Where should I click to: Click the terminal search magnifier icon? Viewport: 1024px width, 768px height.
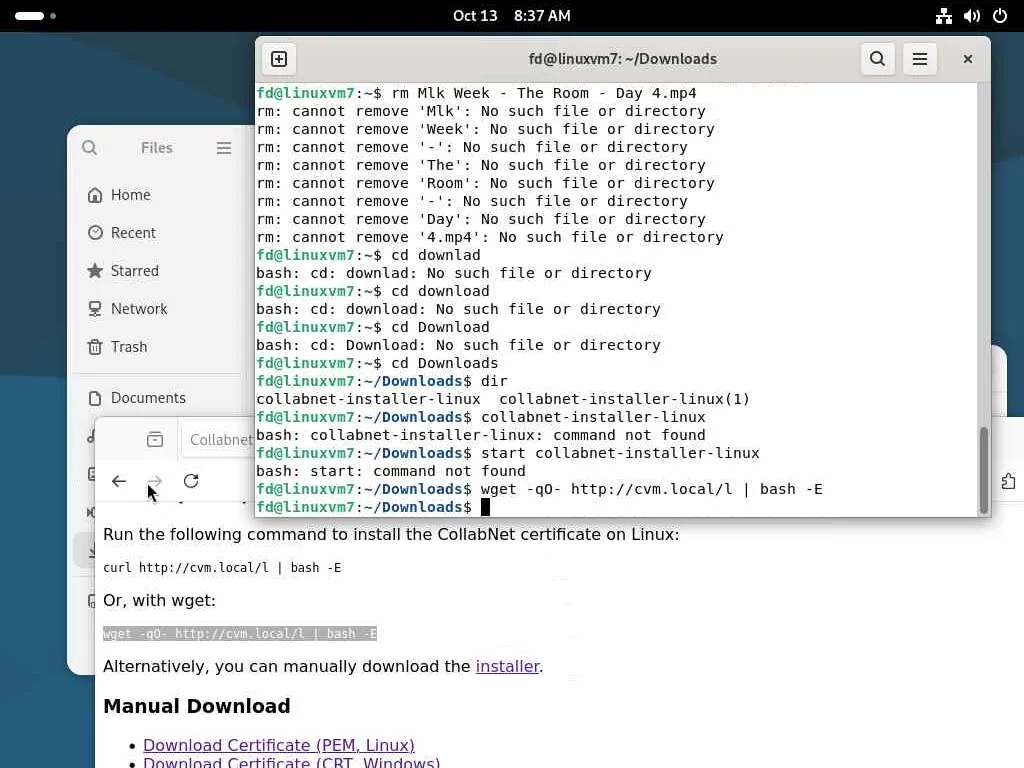tap(878, 59)
